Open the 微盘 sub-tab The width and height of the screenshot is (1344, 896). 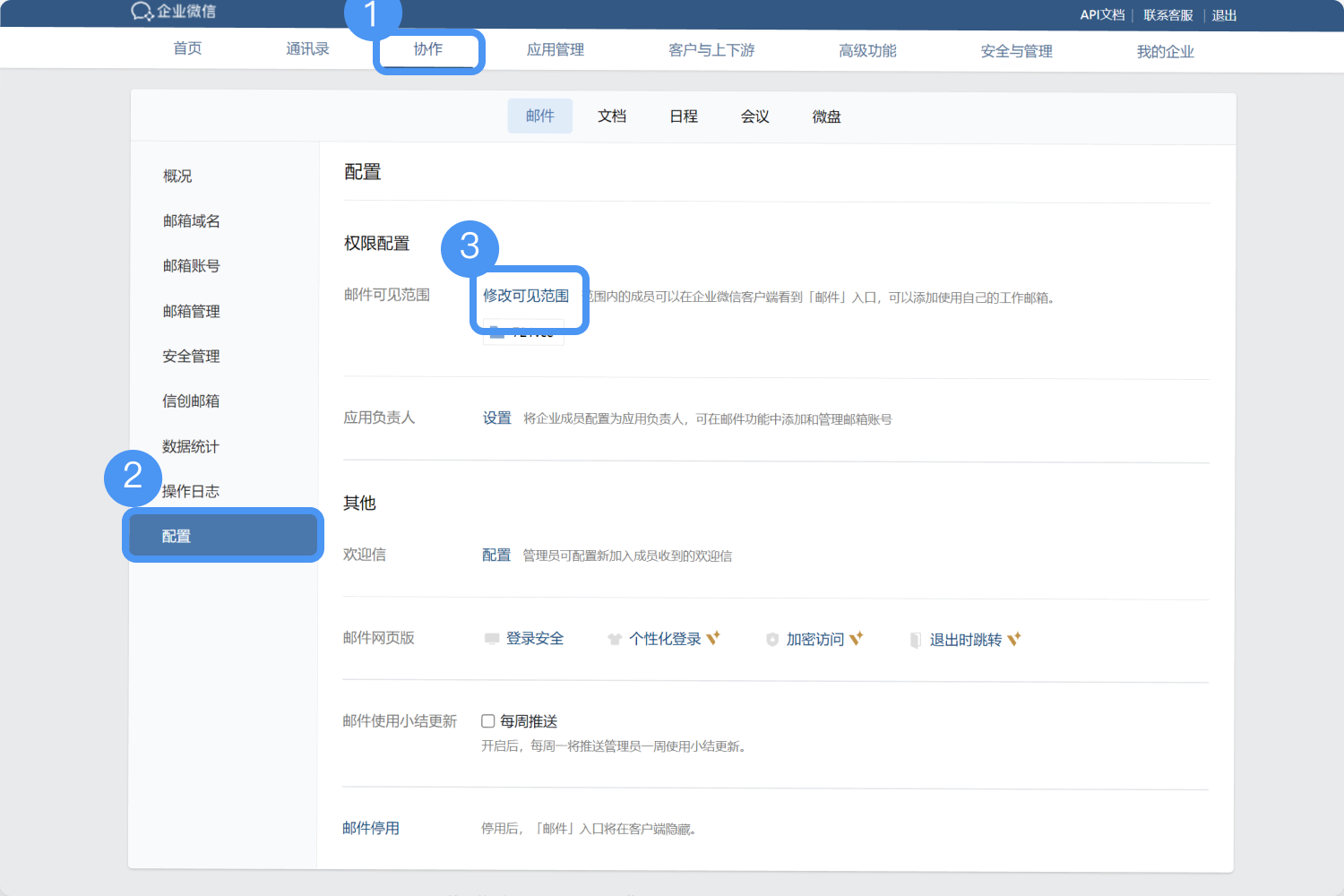[827, 116]
